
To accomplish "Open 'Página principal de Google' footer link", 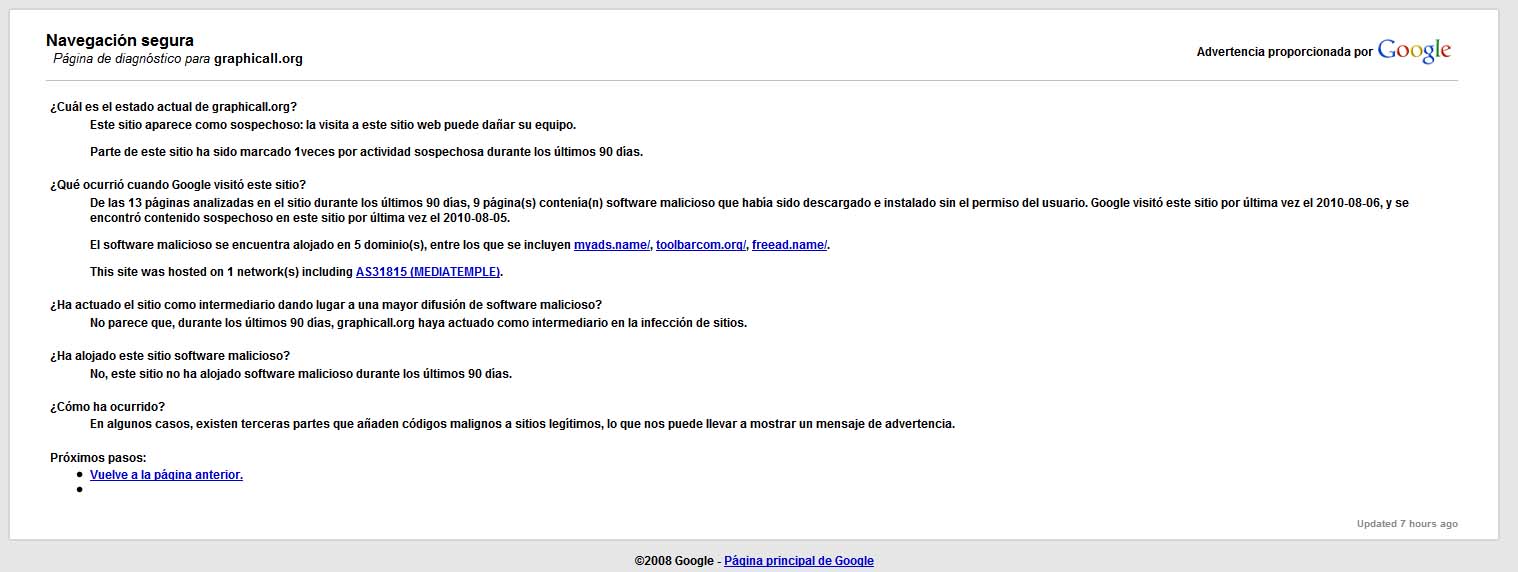I will [799, 561].
